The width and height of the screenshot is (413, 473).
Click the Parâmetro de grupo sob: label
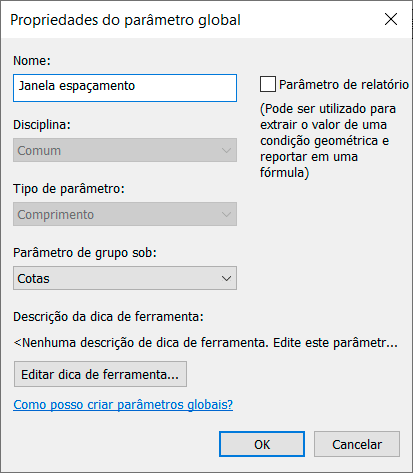[x=85, y=253]
